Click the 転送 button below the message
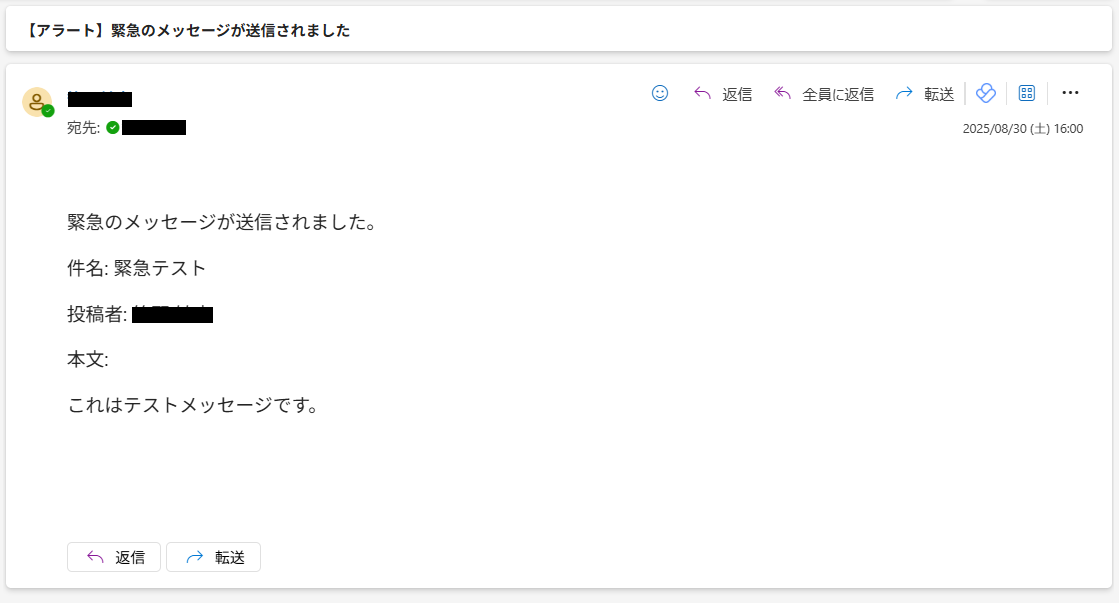The height and width of the screenshot is (603, 1119). (x=213, y=557)
